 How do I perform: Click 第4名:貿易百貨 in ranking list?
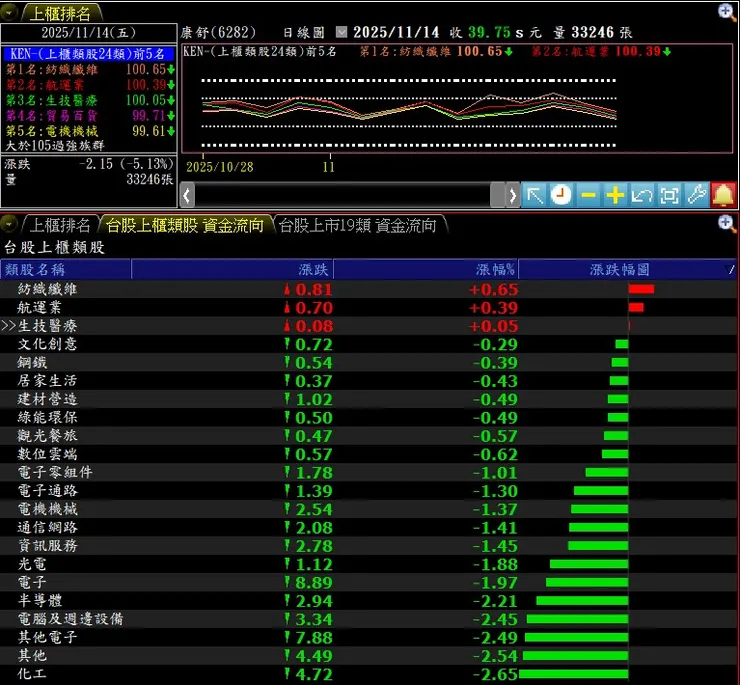[90, 116]
